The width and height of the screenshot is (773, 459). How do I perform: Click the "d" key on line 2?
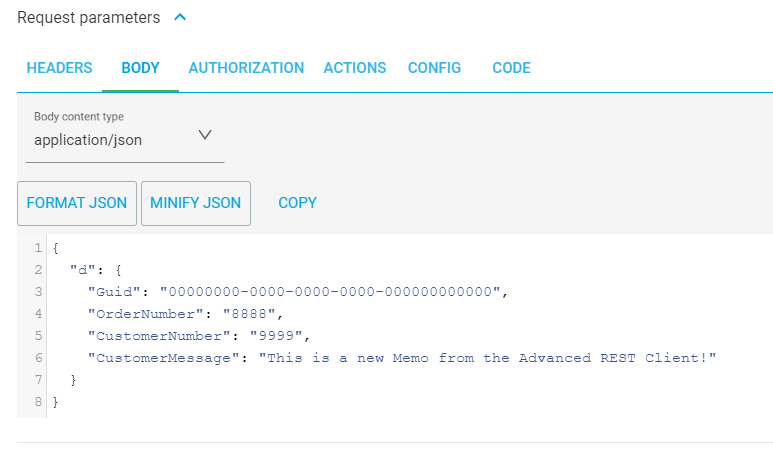[x=82, y=270]
